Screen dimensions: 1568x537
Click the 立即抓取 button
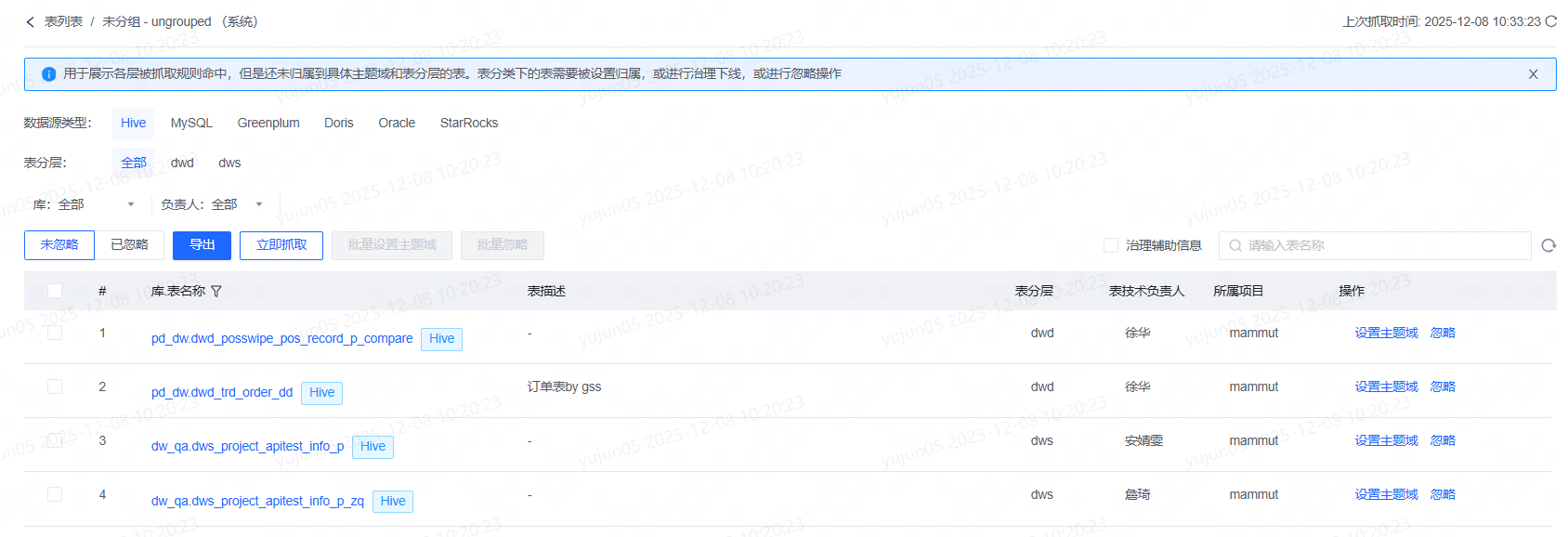pyautogui.click(x=281, y=245)
